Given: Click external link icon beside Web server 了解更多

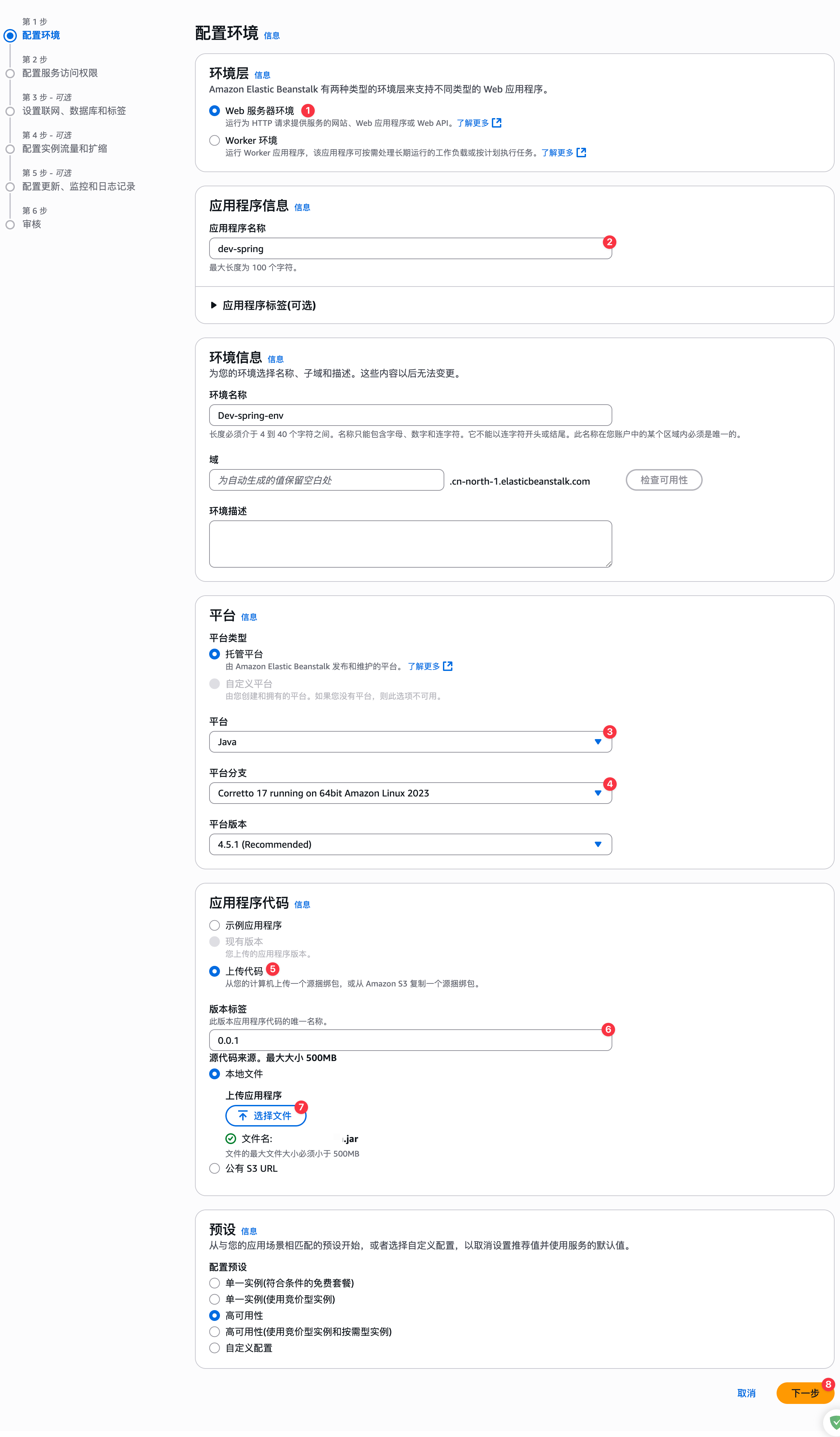Looking at the screenshot, I should 496,123.
